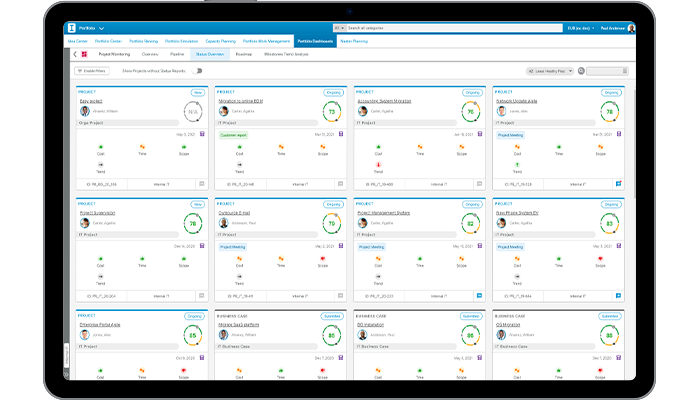This screenshot has height=400, width=700.
Task: Click the back chevron arrow
Action: 75,54
